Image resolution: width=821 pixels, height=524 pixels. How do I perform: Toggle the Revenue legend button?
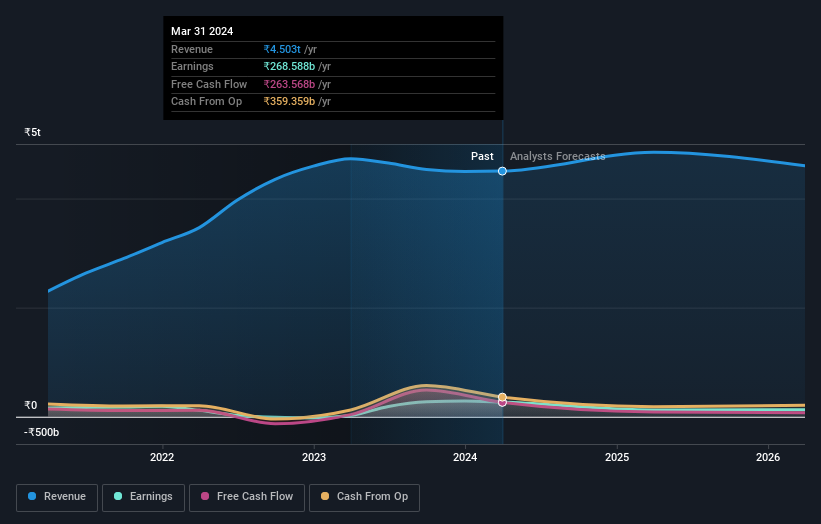pyautogui.click(x=57, y=497)
